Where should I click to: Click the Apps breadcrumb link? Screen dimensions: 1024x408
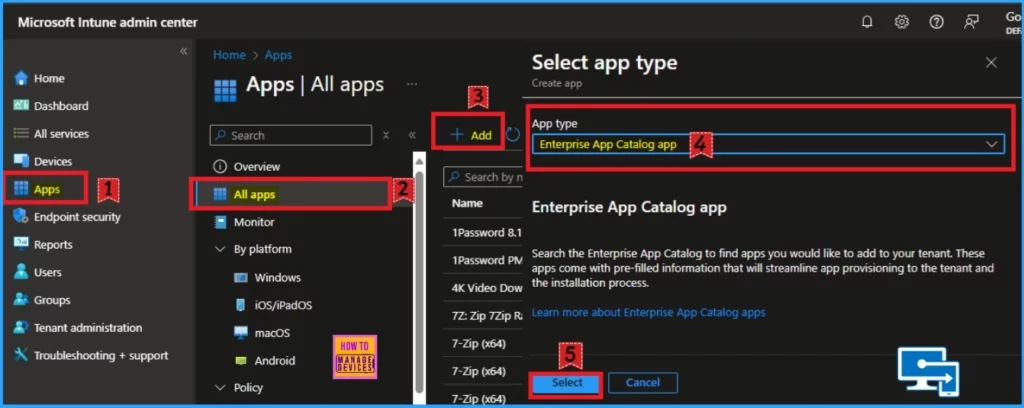[278, 55]
